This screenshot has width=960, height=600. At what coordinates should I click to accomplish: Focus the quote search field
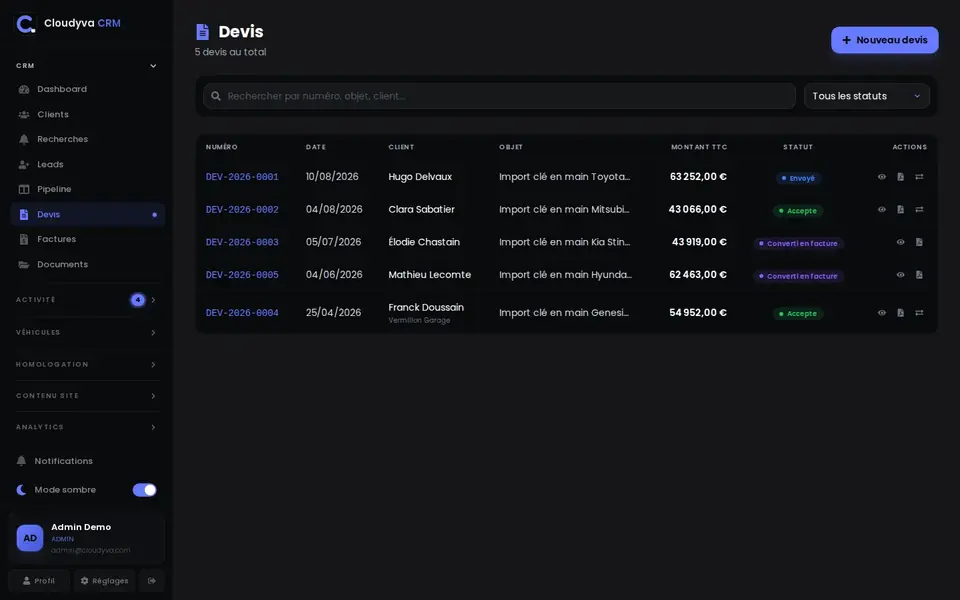[x=499, y=96]
